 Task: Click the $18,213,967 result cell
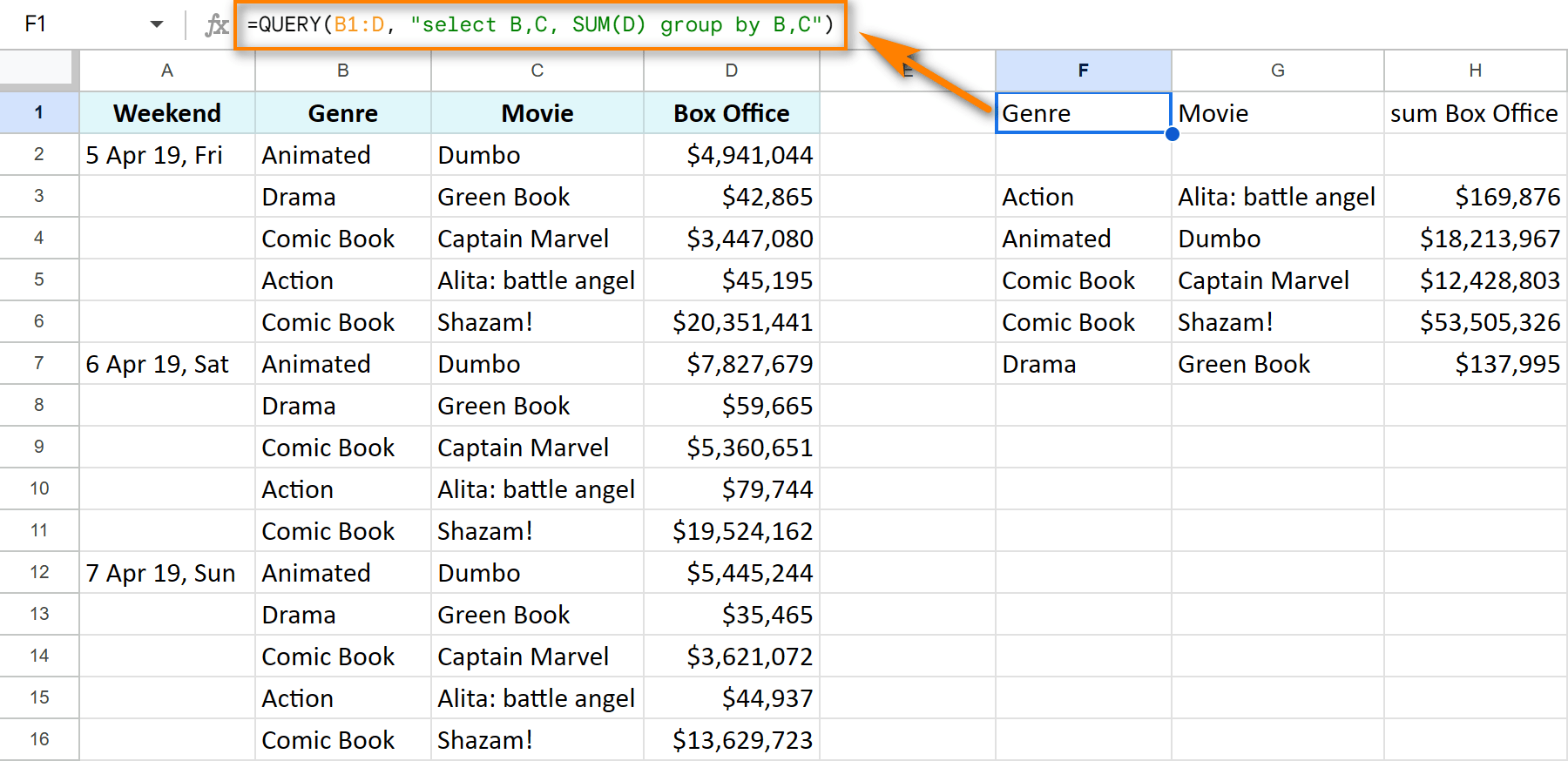pyautogui.click(x=1476, y=239)
